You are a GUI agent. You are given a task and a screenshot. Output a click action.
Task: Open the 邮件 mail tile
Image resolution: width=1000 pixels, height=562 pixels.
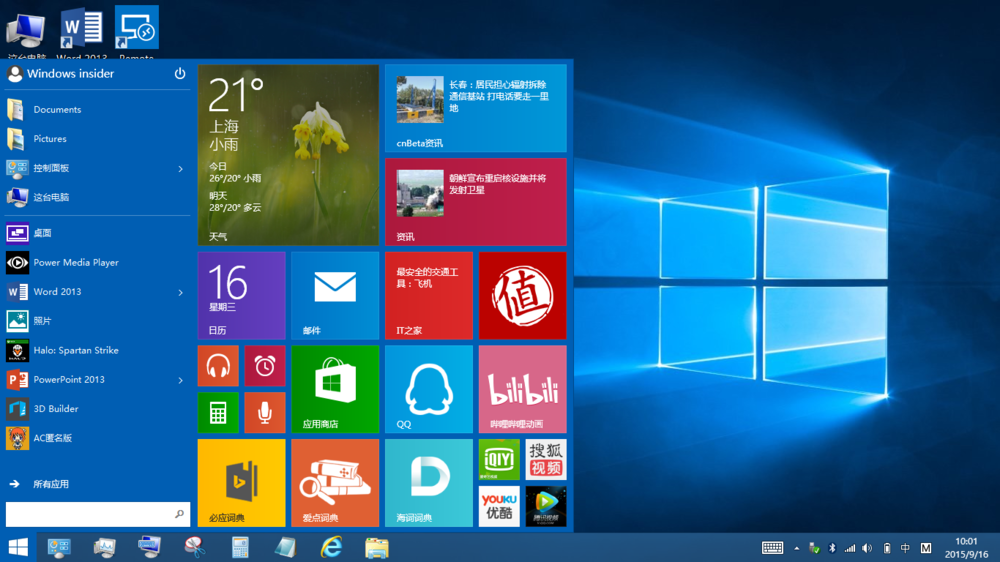pyautogui.click(x=335, y=295)
